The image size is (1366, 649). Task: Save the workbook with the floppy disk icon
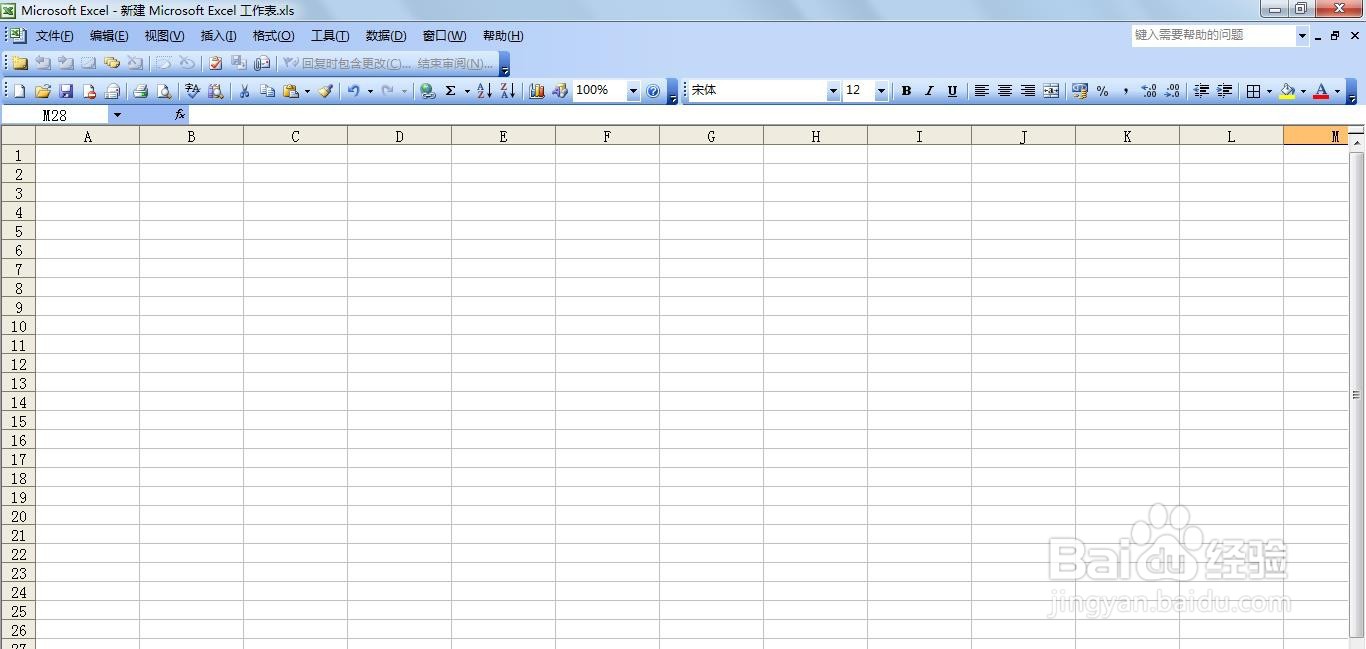[x=66, y=91]
